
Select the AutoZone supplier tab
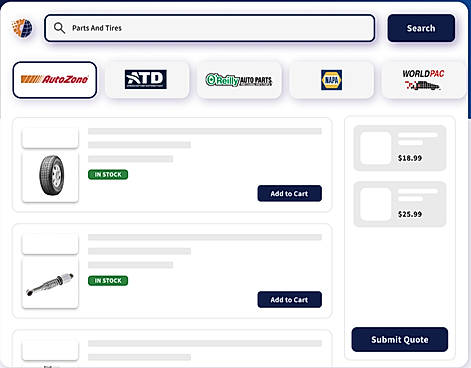[x=55, y=80]
